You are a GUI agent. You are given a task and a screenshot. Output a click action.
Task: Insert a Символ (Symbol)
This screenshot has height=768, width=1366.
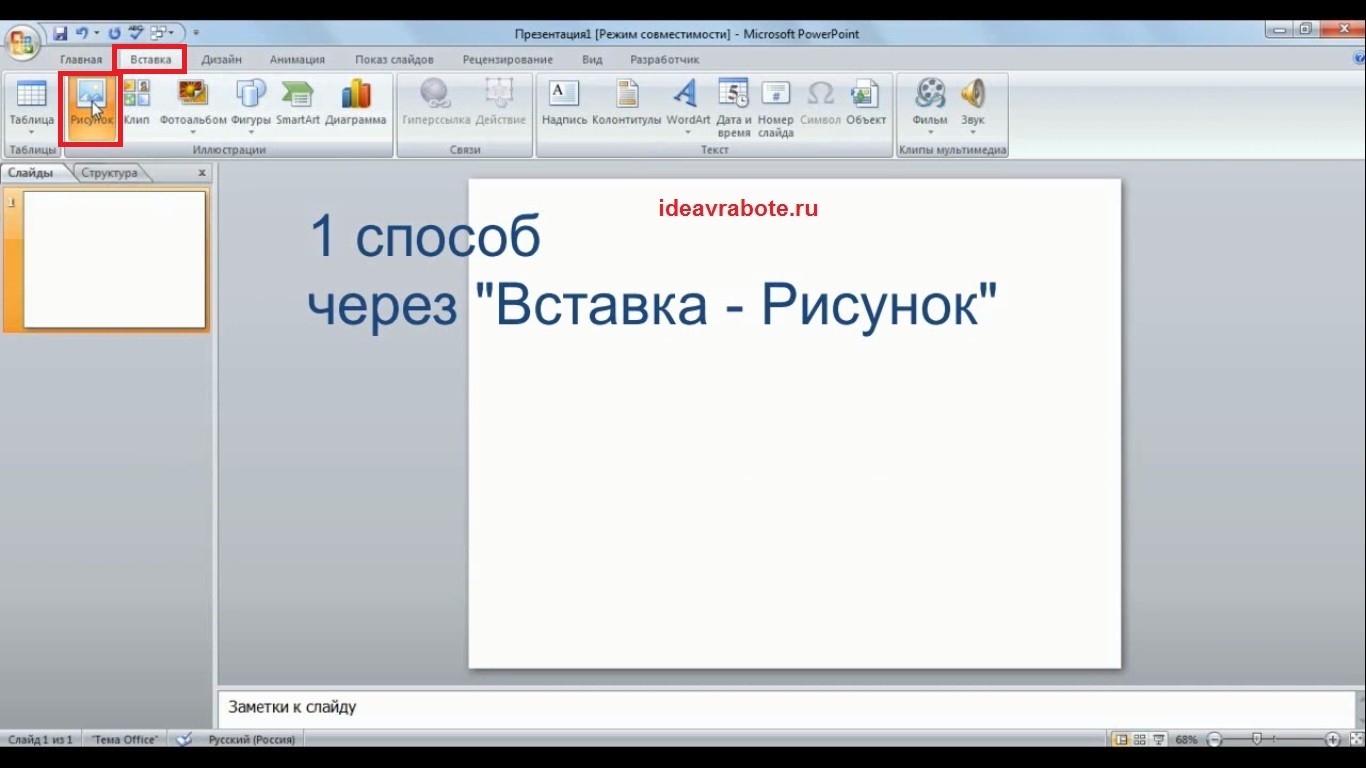819,103
